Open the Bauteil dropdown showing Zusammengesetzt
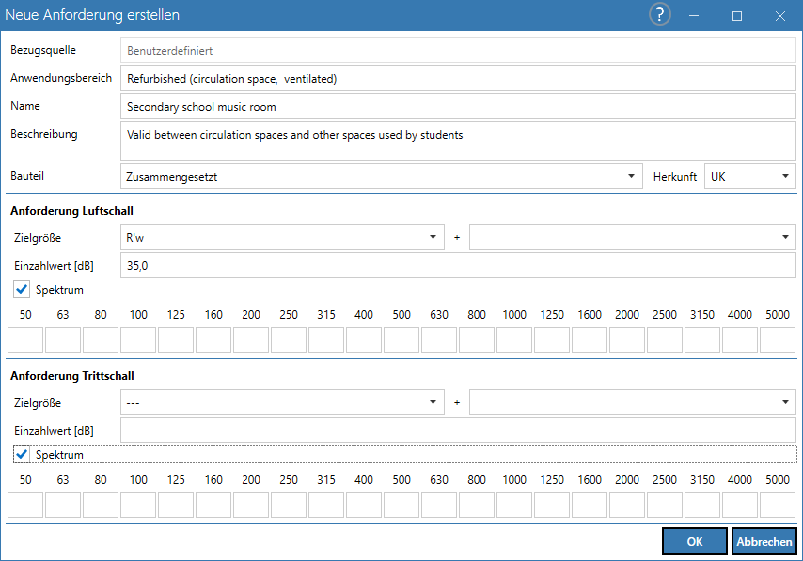The height and width of the screenshot is (561, 803). coord(381,176)
